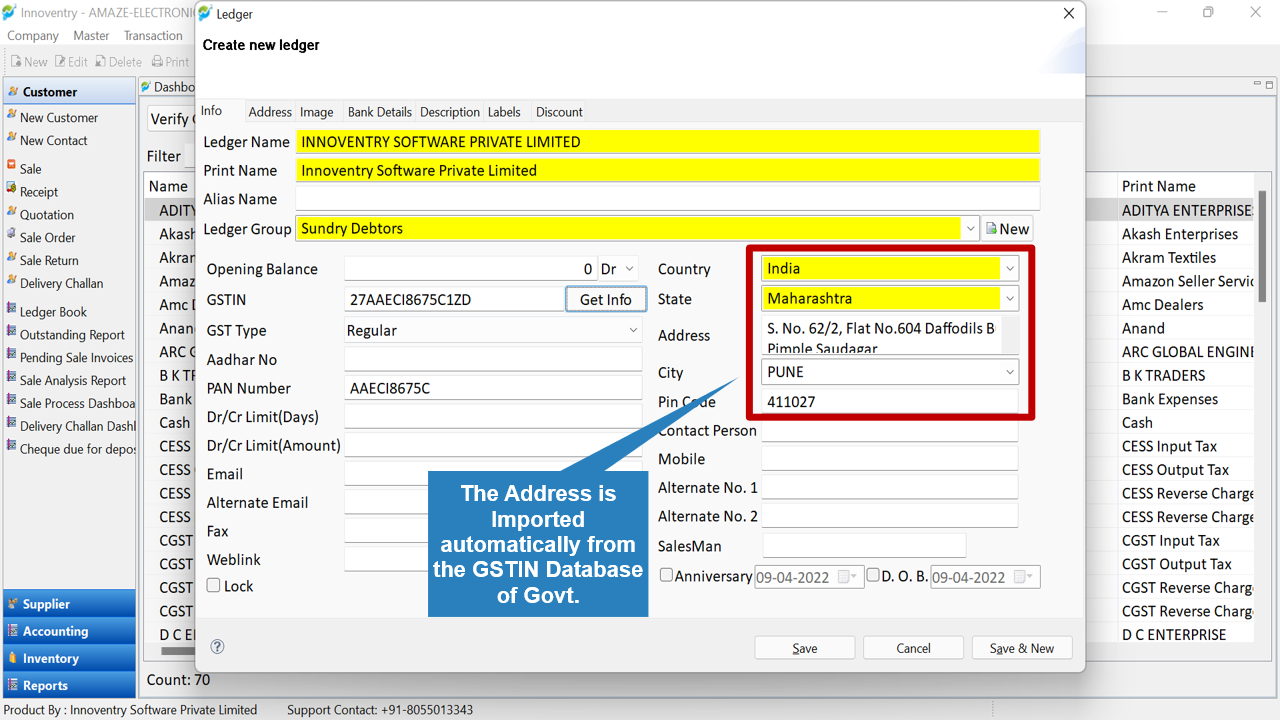Image resolution: width=1280 pixels, height=720 pixels.
Task: Open the State dropdown list
Action: coord(1010,298)
